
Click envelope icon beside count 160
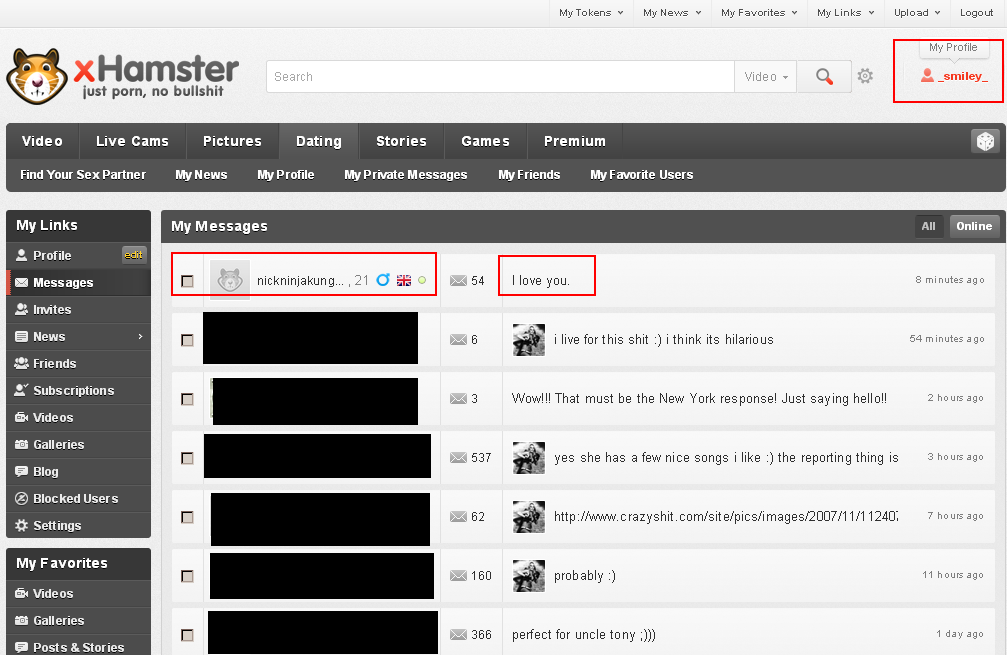458,576
